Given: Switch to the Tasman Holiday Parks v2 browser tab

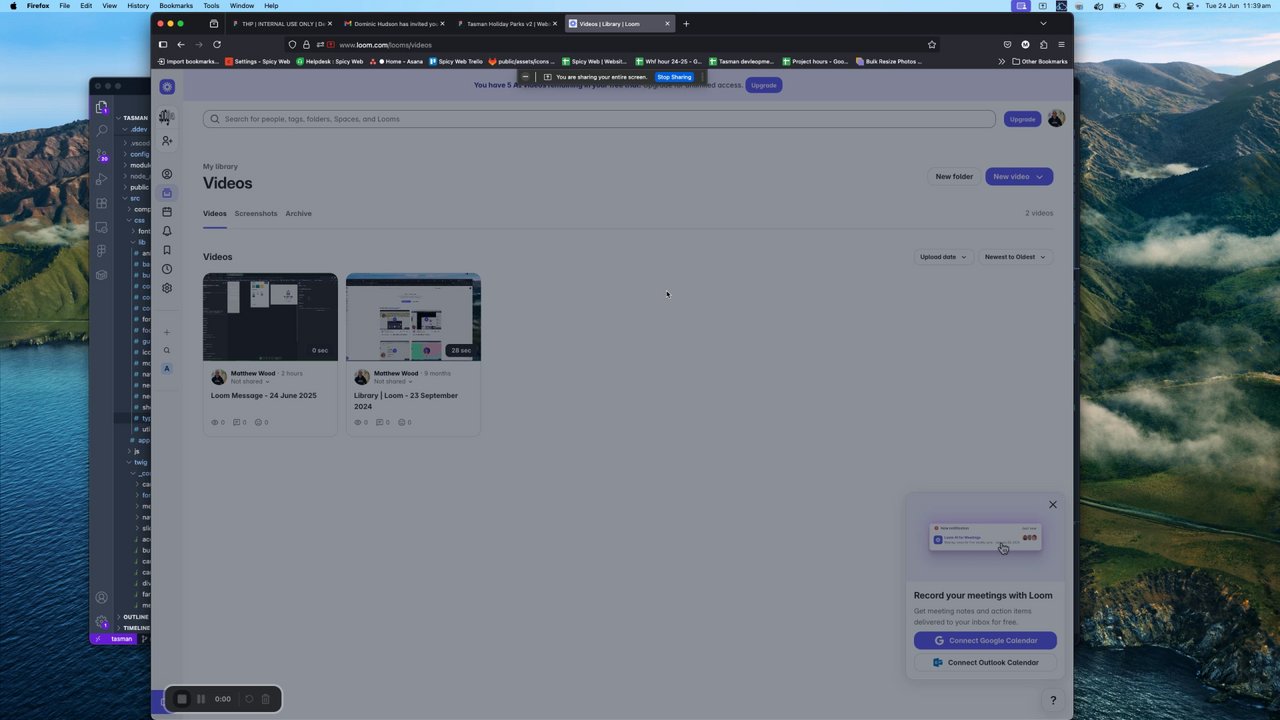Looking at the screenshot, I should pos(506,23).
